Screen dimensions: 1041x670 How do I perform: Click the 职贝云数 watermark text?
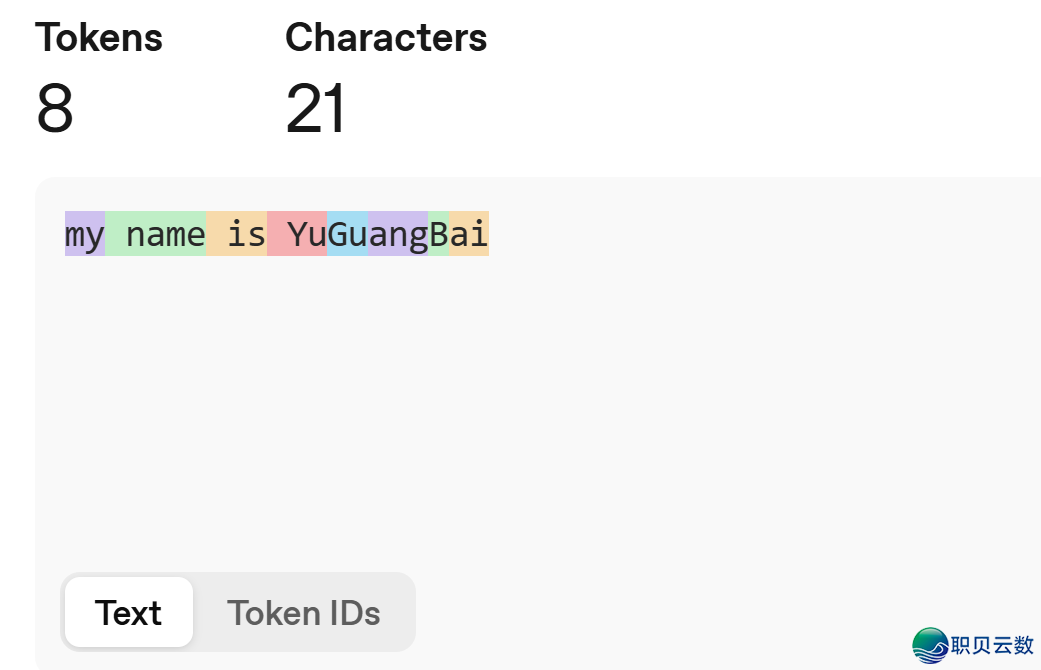(992, 645)
